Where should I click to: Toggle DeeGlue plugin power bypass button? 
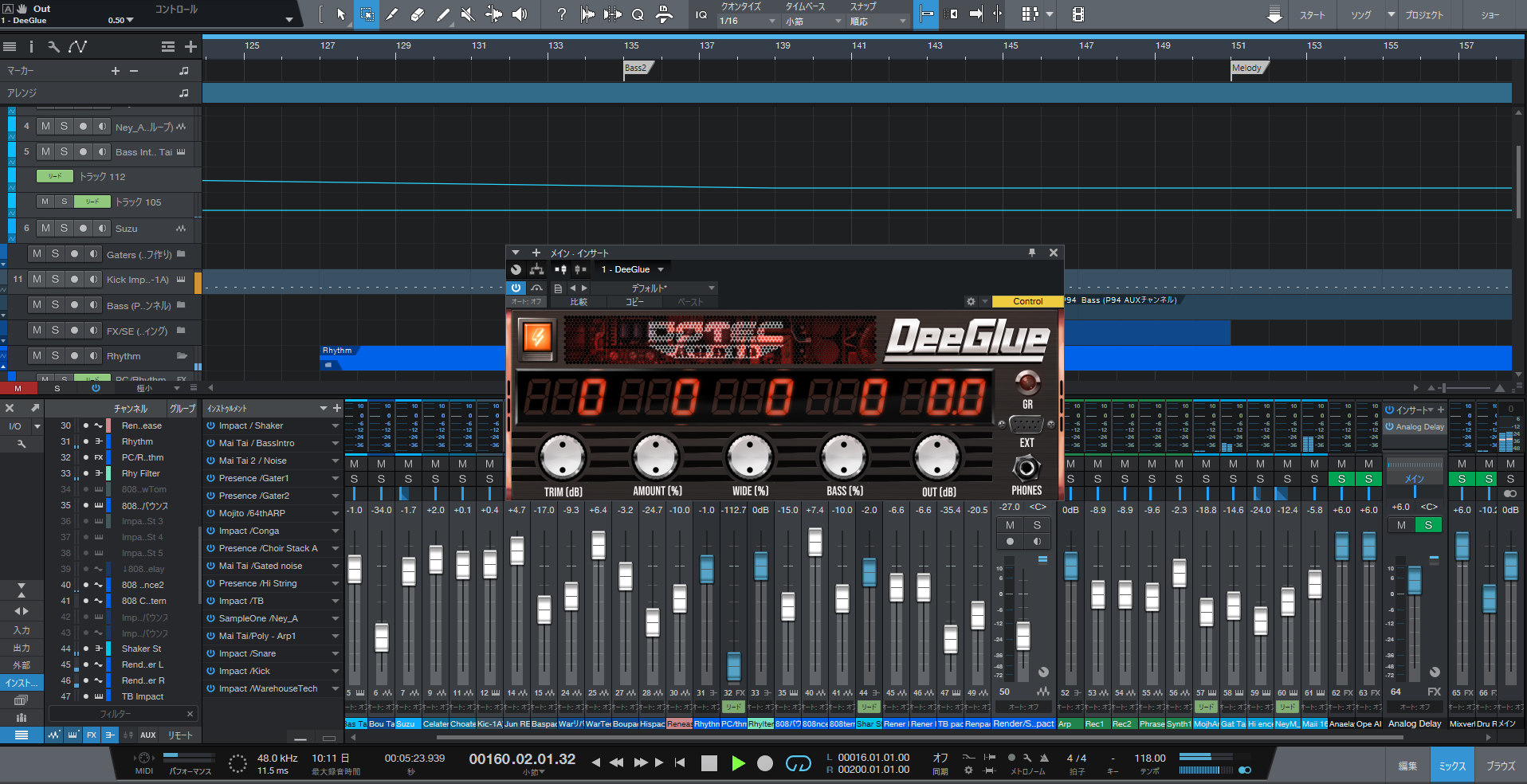516,288
